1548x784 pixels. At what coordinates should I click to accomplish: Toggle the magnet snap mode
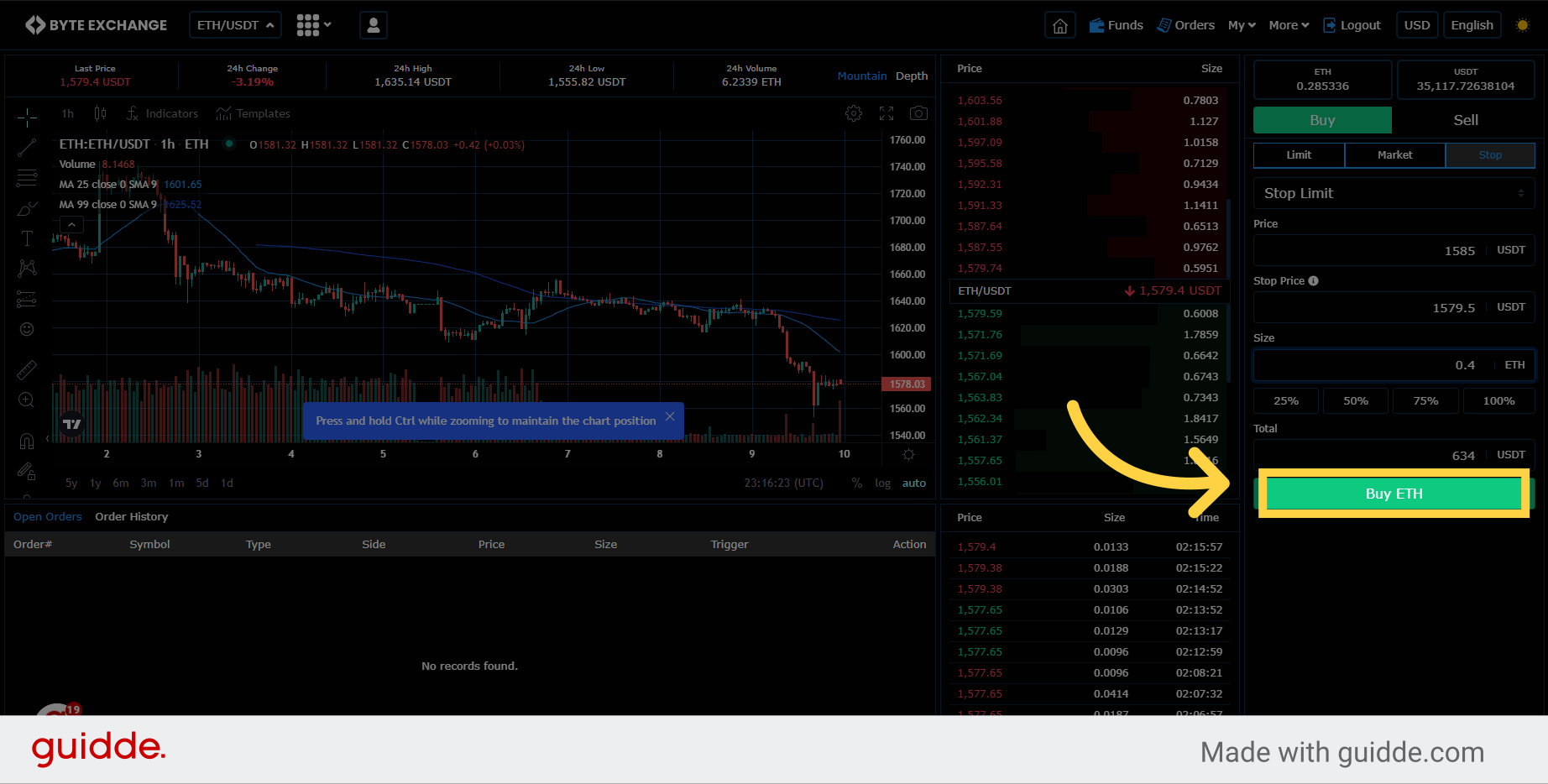27,441
